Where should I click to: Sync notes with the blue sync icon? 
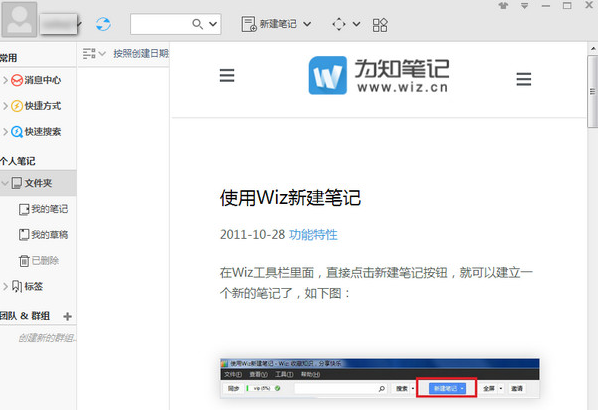coord(103,24)
